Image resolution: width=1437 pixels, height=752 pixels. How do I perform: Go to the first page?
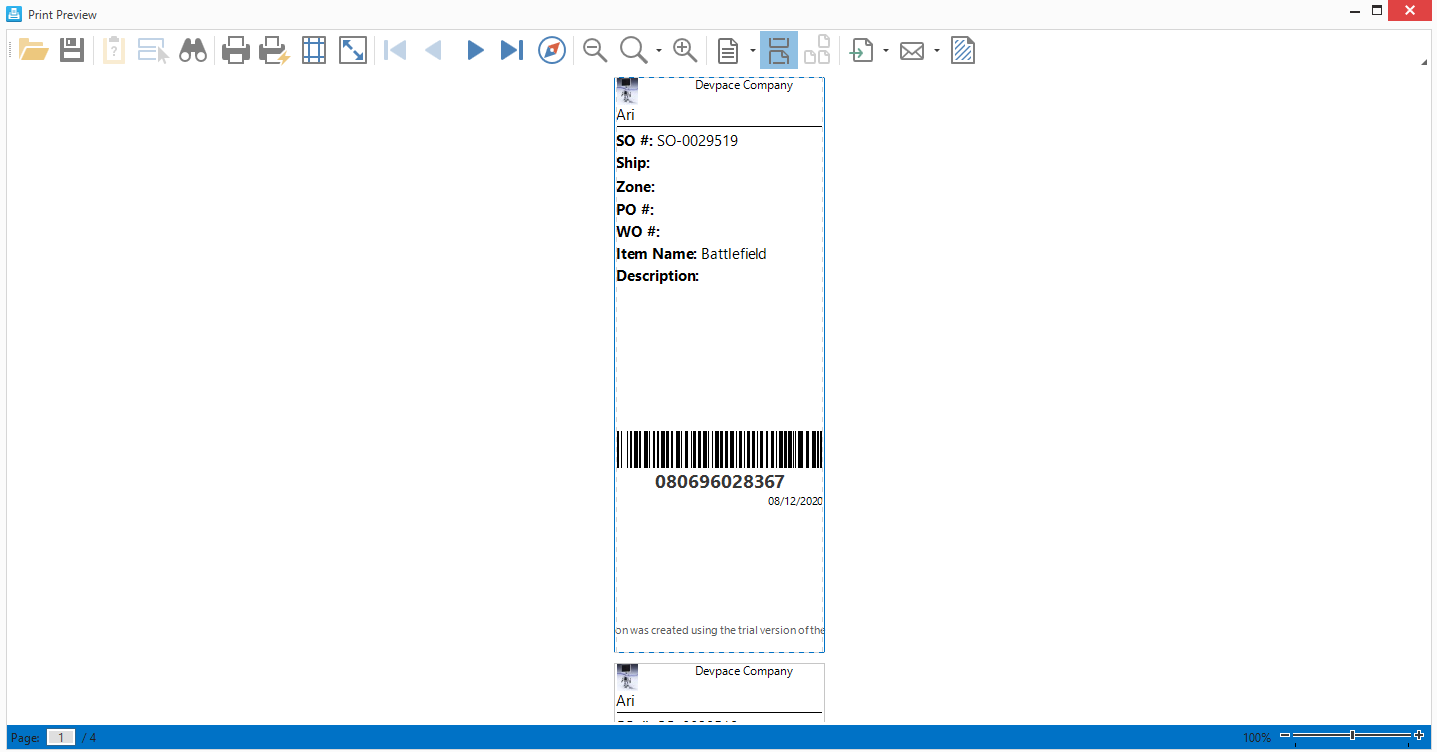point(396,50)
